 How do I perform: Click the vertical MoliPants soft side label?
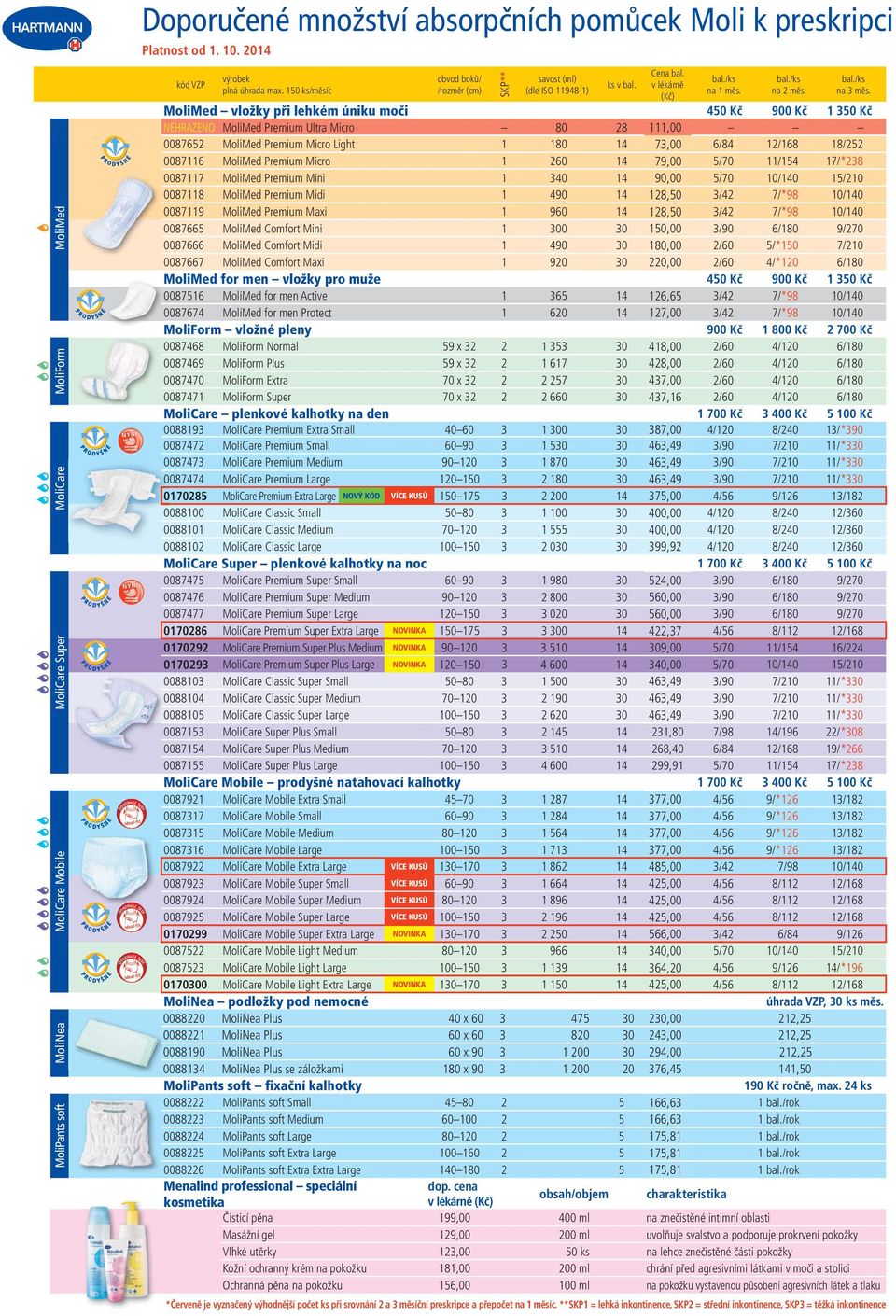[x=60, y=1135]
